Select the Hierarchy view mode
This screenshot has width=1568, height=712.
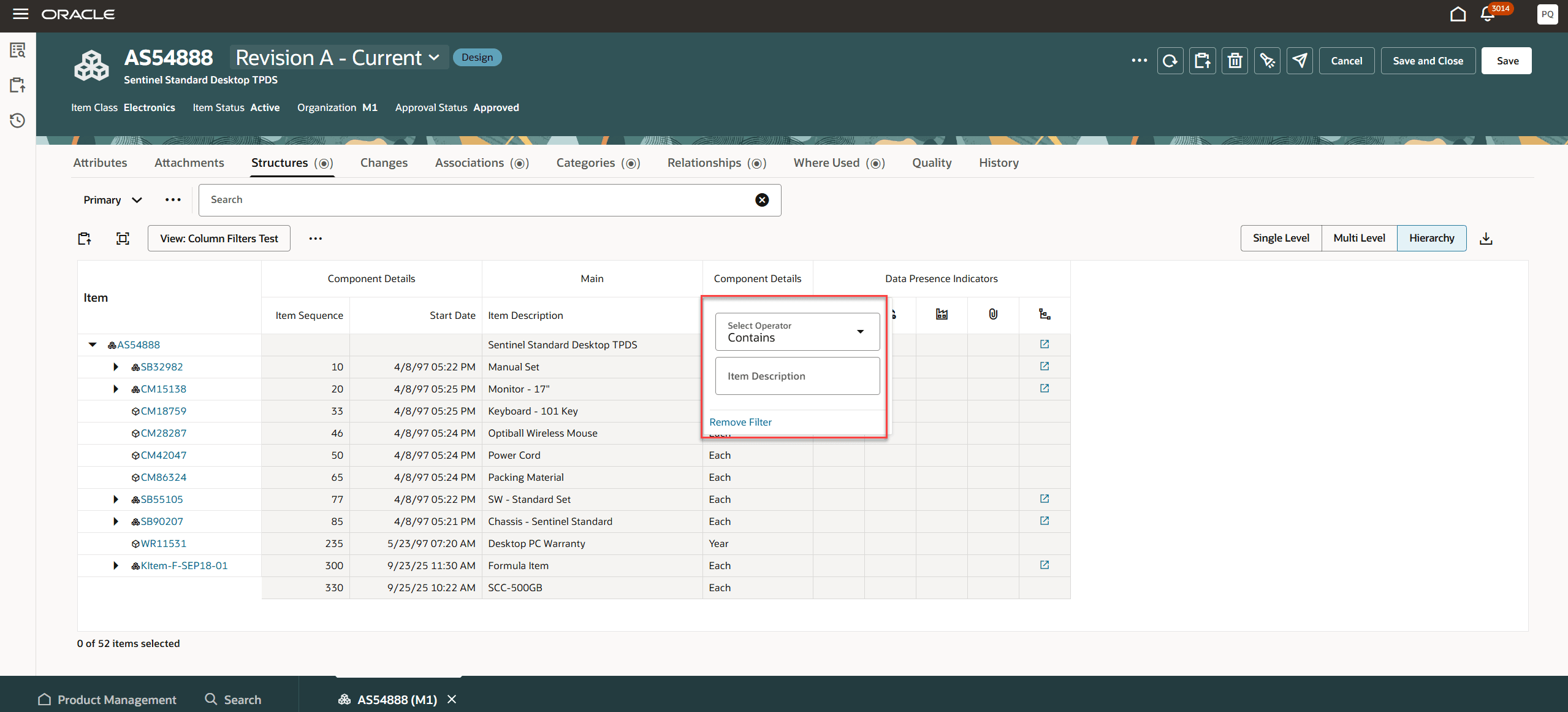pos(1432,238)
